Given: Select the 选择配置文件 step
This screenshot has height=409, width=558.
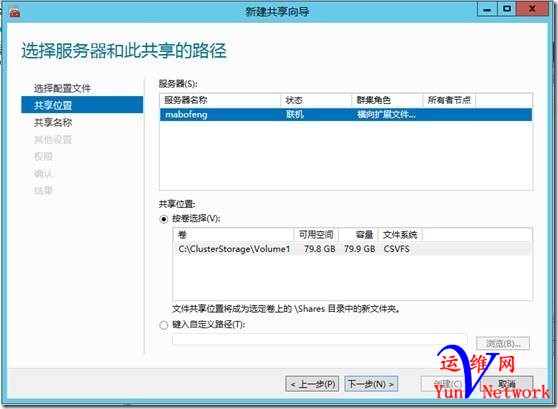Looking at the screenshot, I should click(62, 88).
